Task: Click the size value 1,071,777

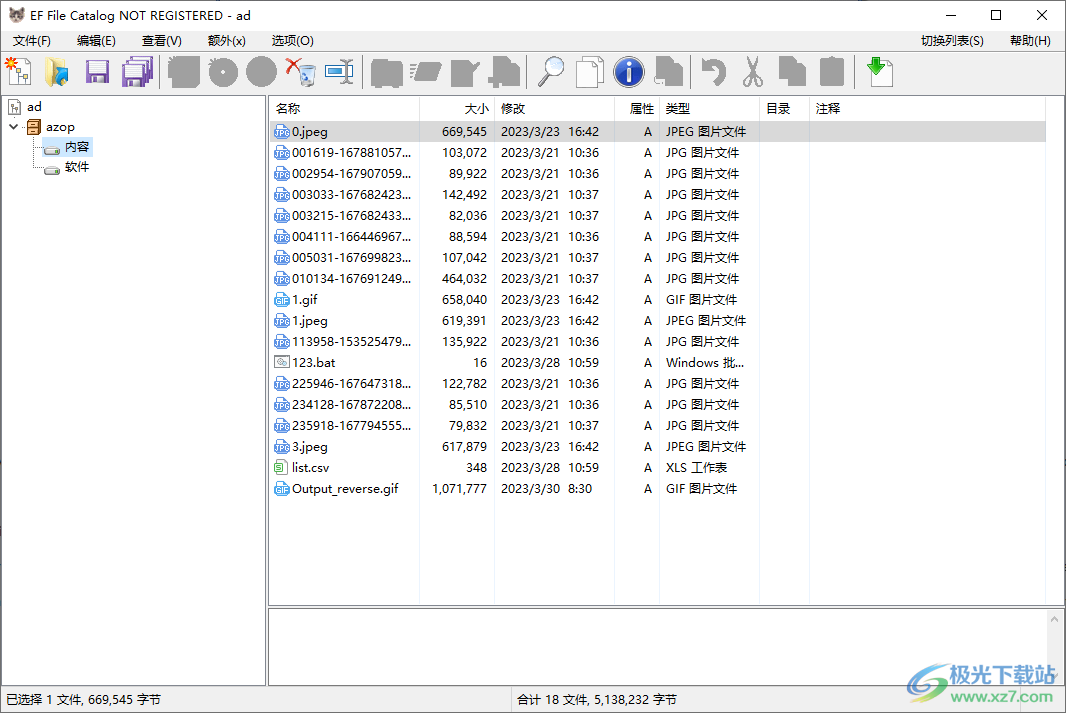Action: tap(460, 489)
